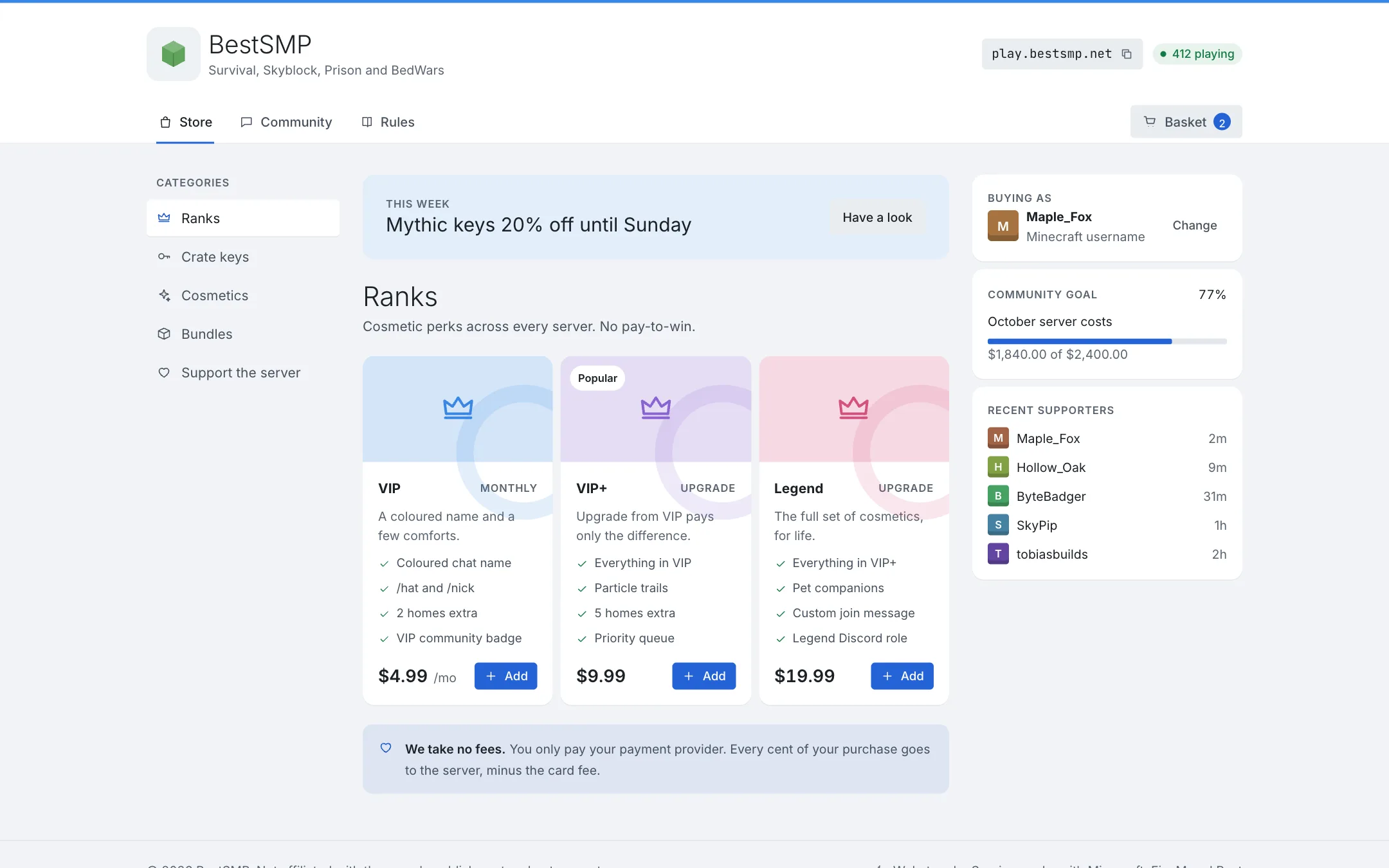
Task: Click the Priority queue perk text
Action: (634, 638)
